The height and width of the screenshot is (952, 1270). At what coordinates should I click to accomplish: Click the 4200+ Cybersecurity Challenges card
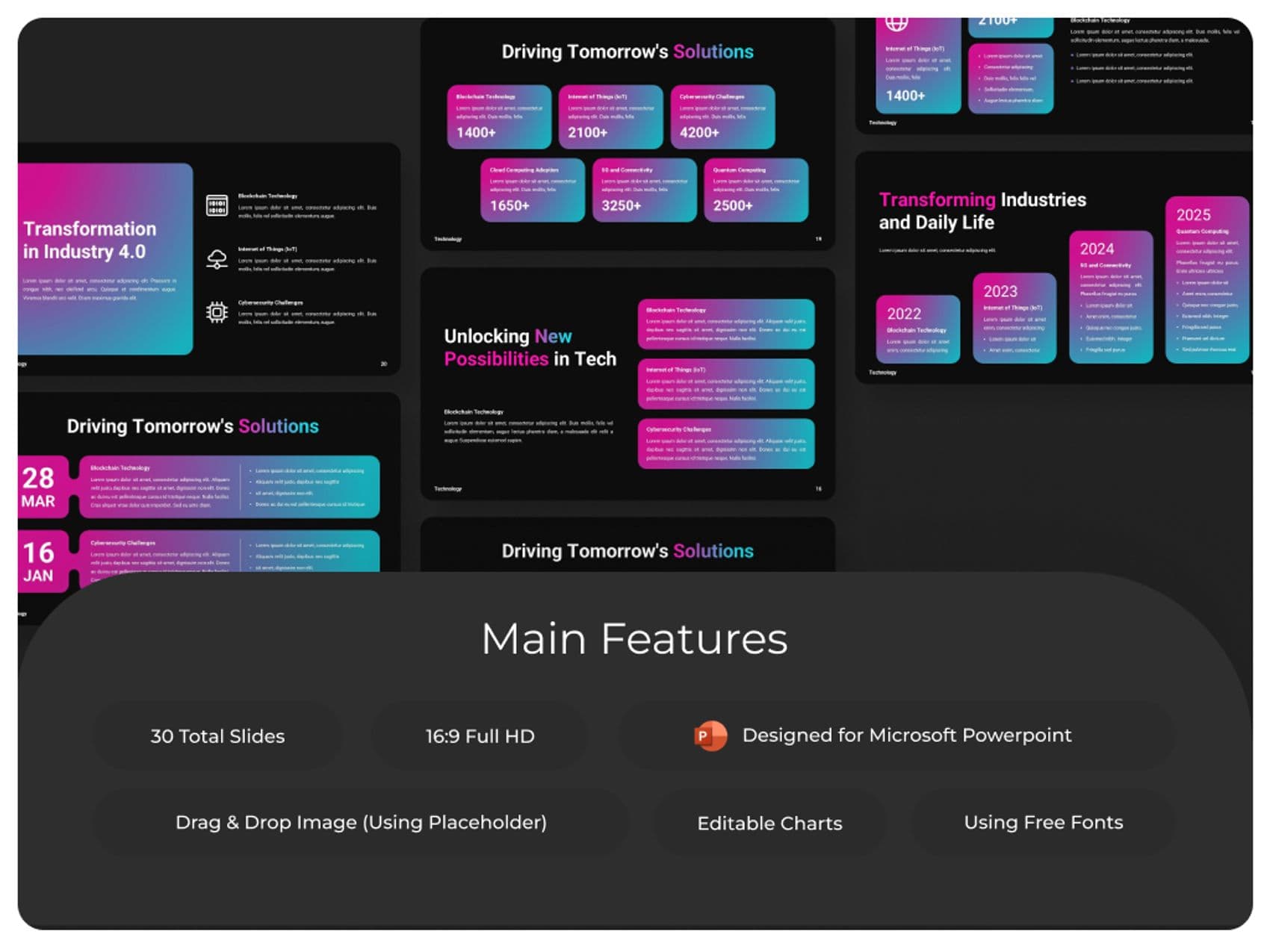tap(722, 116)
